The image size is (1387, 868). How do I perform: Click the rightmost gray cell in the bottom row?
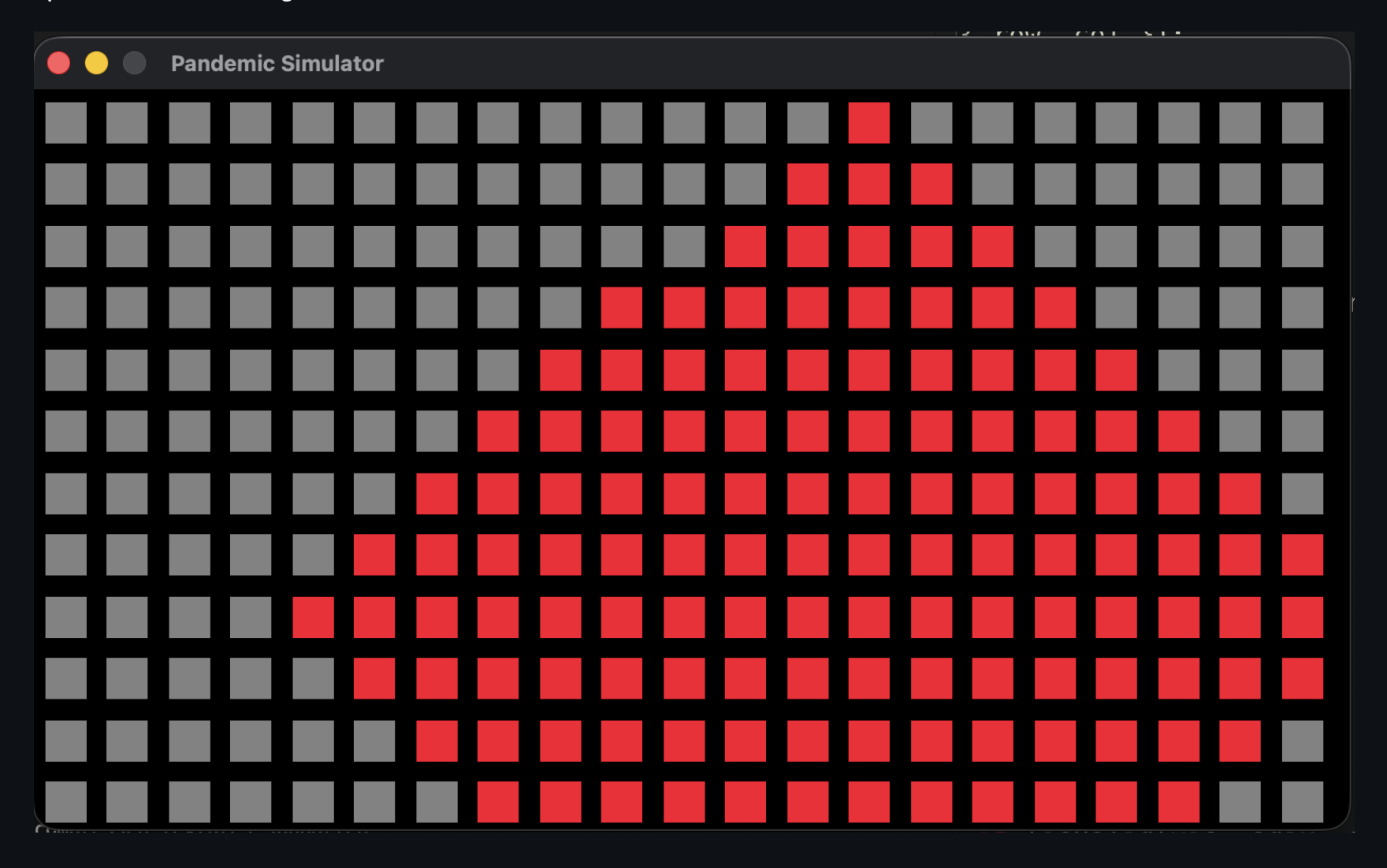pos(1302,801)
